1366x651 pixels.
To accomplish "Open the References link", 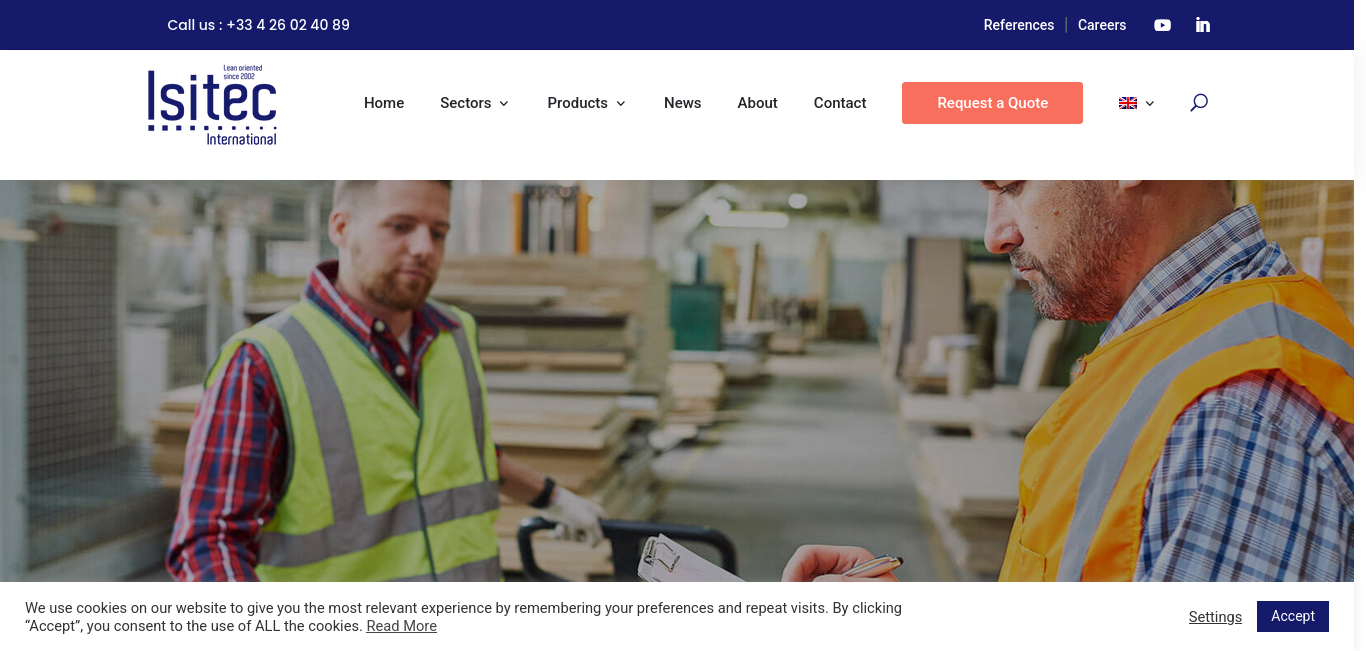I will click(x=1019, y=25).
